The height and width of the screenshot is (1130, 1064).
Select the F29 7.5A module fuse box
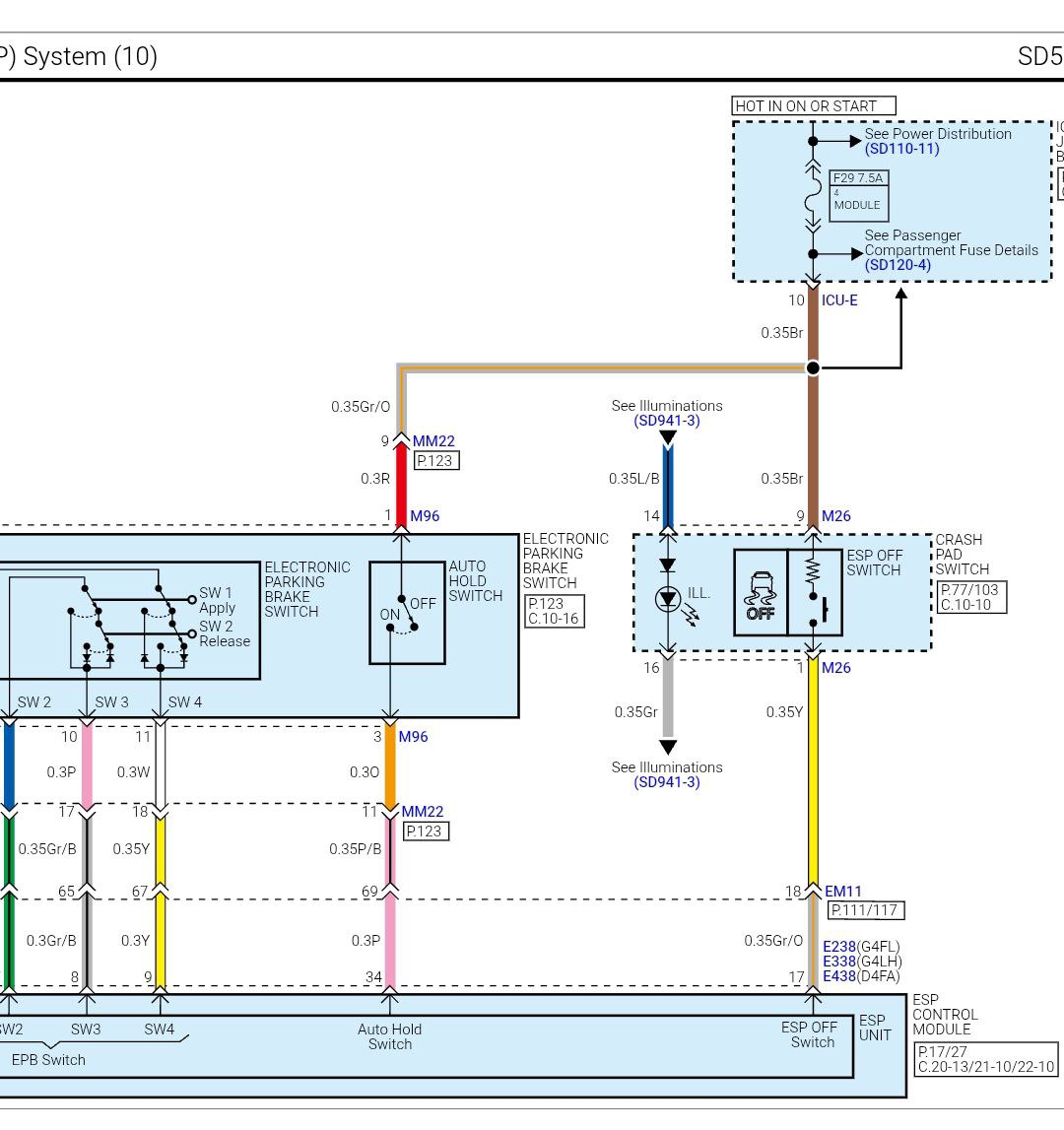[x=858, y=196]
